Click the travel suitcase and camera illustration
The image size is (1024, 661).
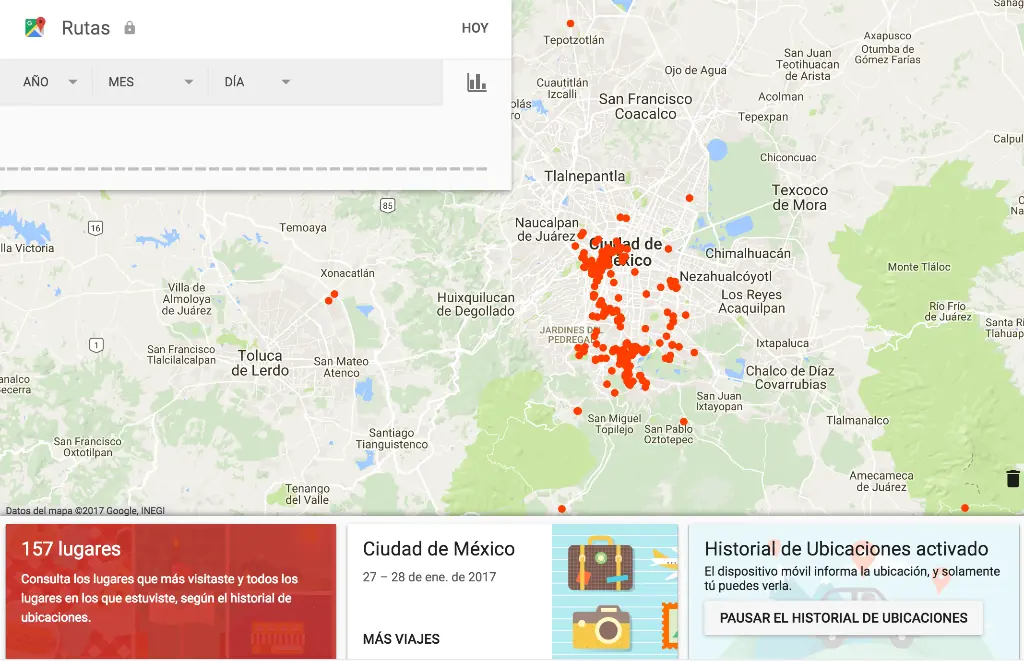pos(615,591)
